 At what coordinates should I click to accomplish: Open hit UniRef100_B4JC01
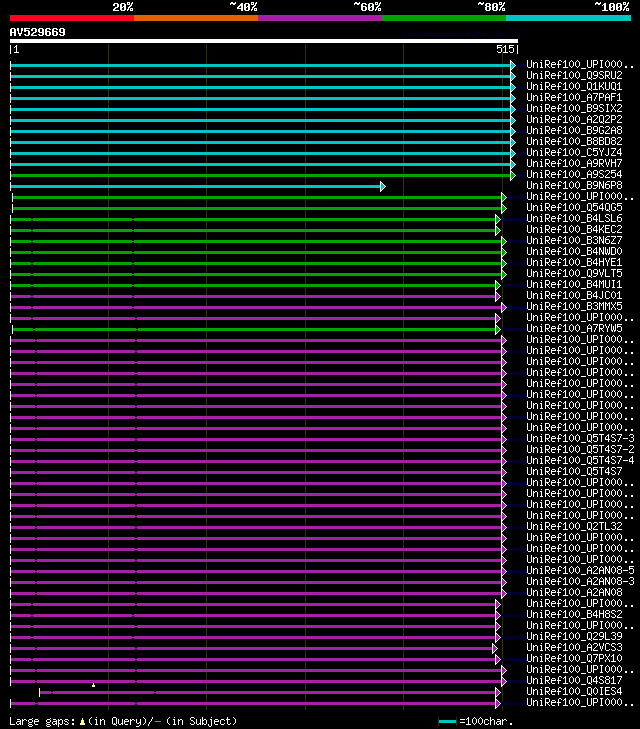click(x=574, y=296)
